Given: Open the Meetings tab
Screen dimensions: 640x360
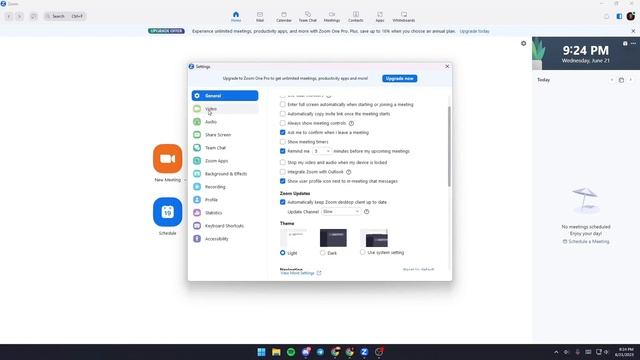Looking at the screenshot, I should pyautogui.click(x=332, y=17).
